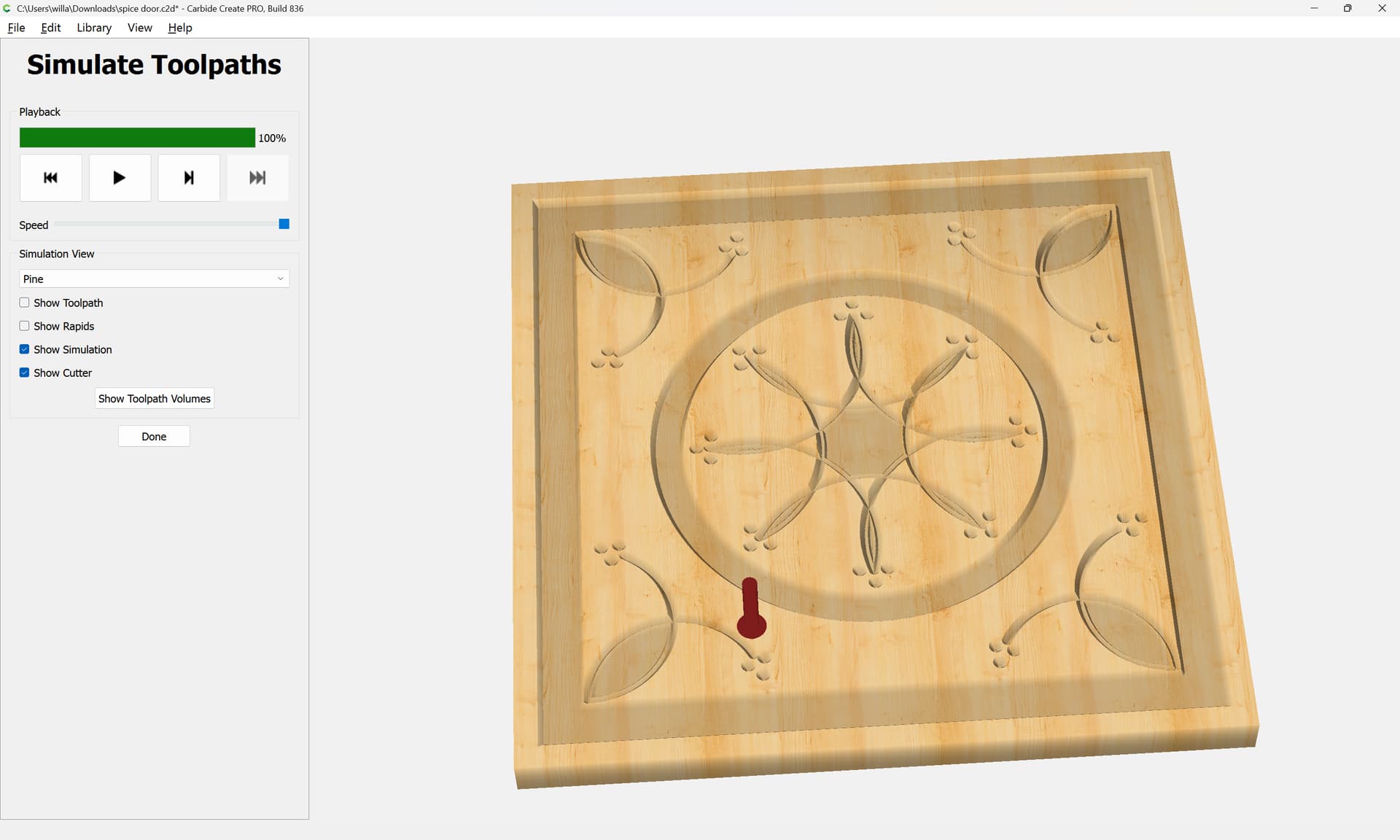Enable the Show Toolpath checkbox
Screen dimensions: 1400x840
(25, 303)
